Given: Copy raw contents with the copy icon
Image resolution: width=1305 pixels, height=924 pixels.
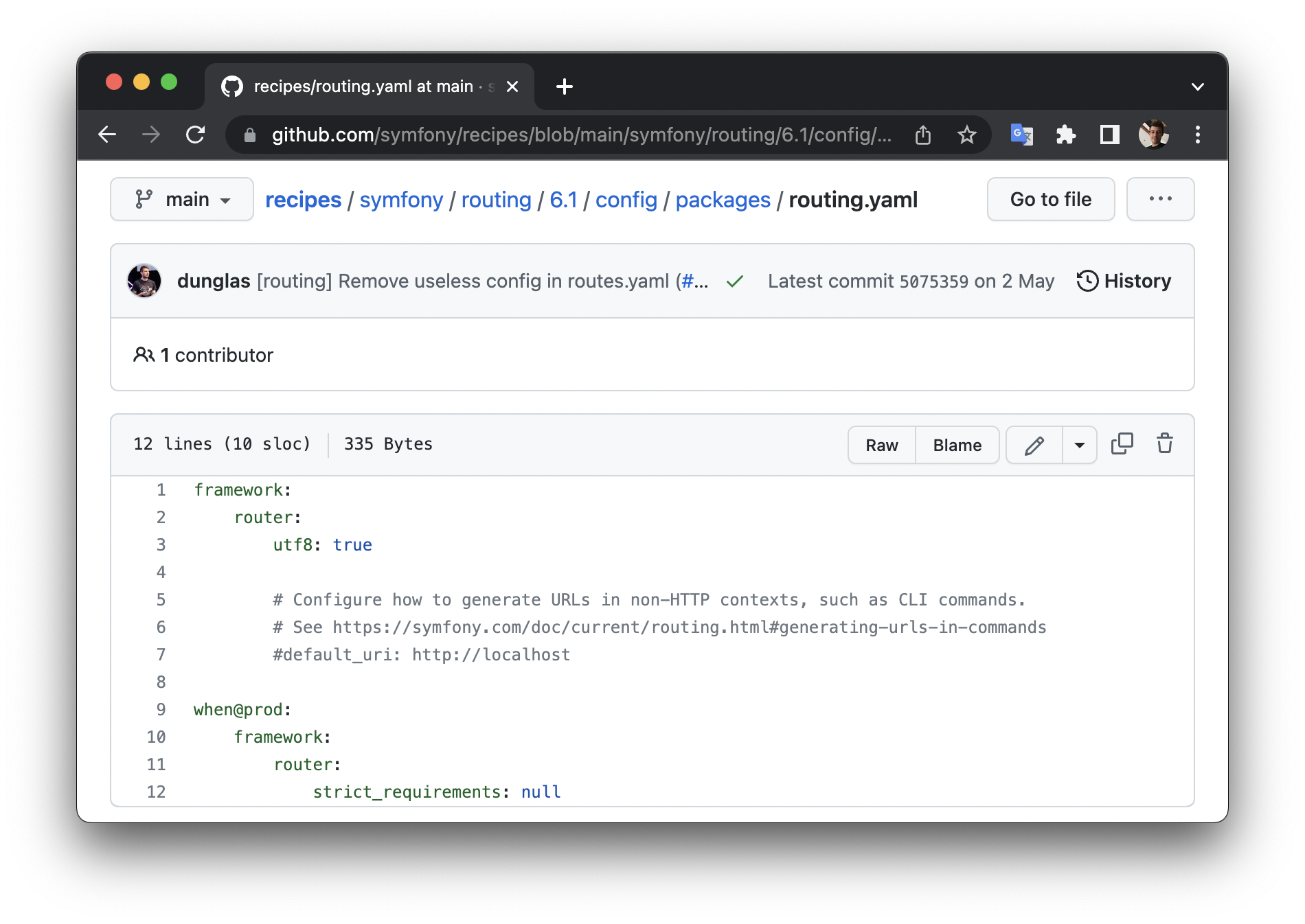Looking at the screenshot, I should (1122, 444).
